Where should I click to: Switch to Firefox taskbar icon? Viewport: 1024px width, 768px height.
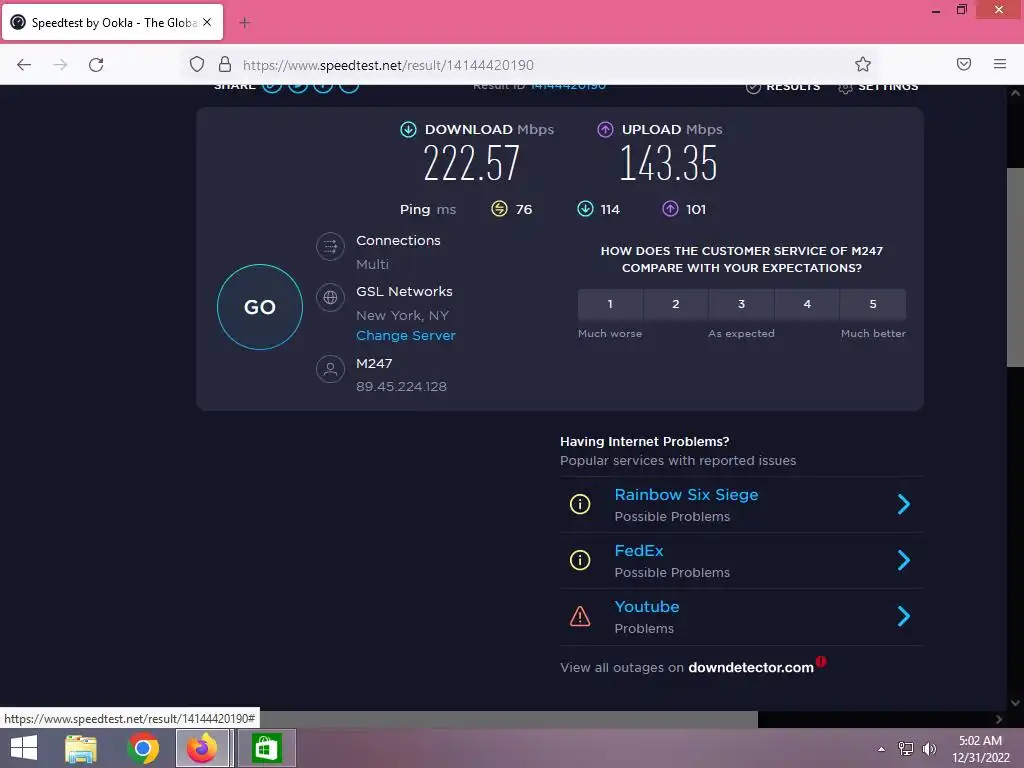click(x=202, y=748)
